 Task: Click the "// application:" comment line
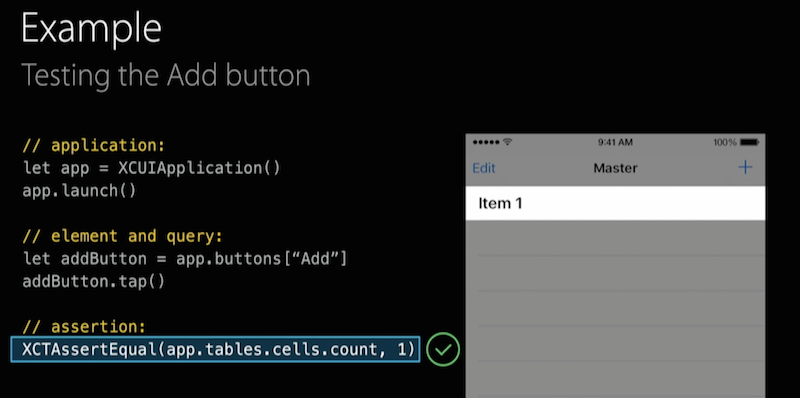(94, 145)
